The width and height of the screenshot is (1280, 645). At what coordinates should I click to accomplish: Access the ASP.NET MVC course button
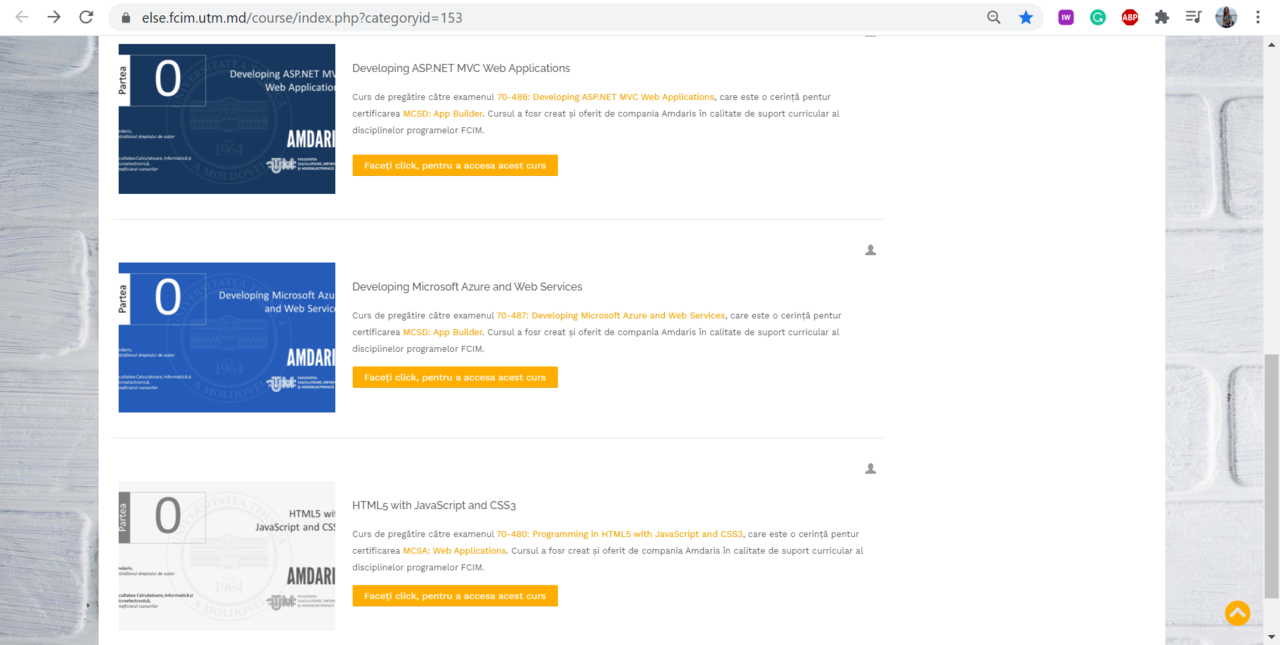(455, 165)
